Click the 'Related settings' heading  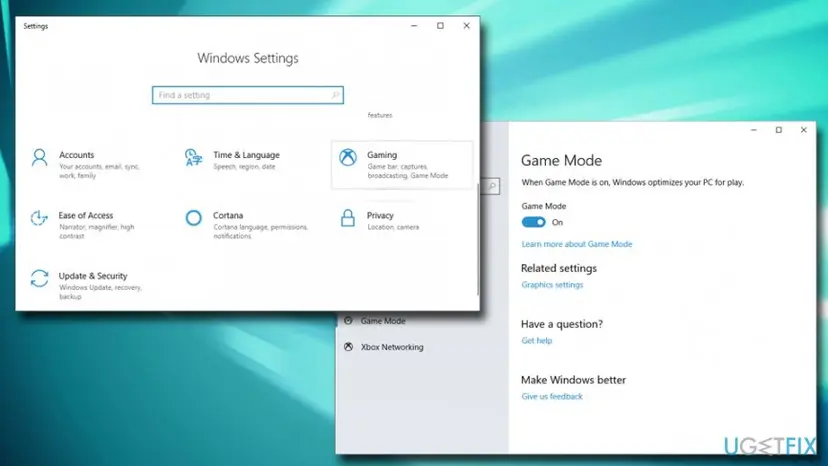[559, 268]
